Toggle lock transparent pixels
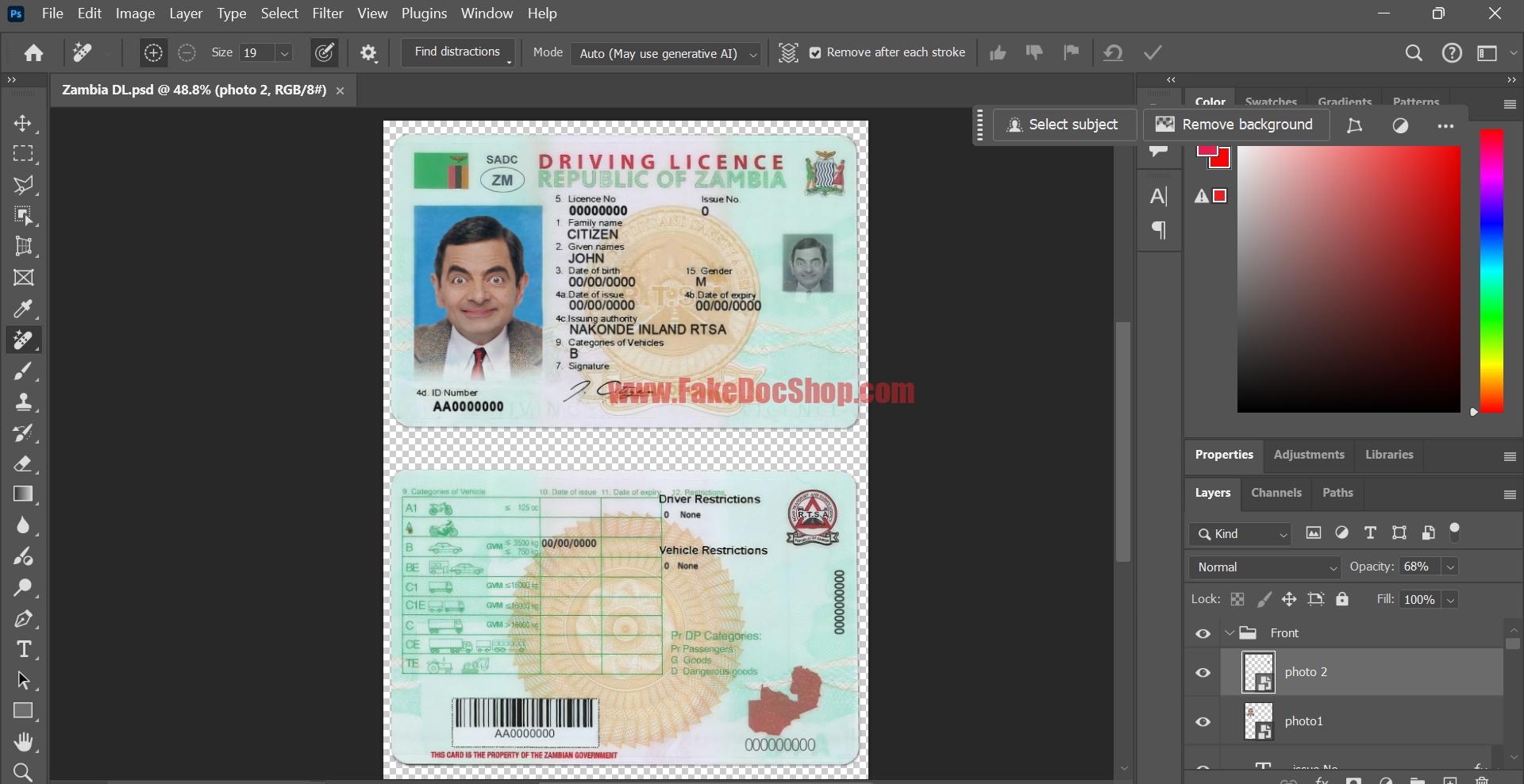 coord(1237,600)
